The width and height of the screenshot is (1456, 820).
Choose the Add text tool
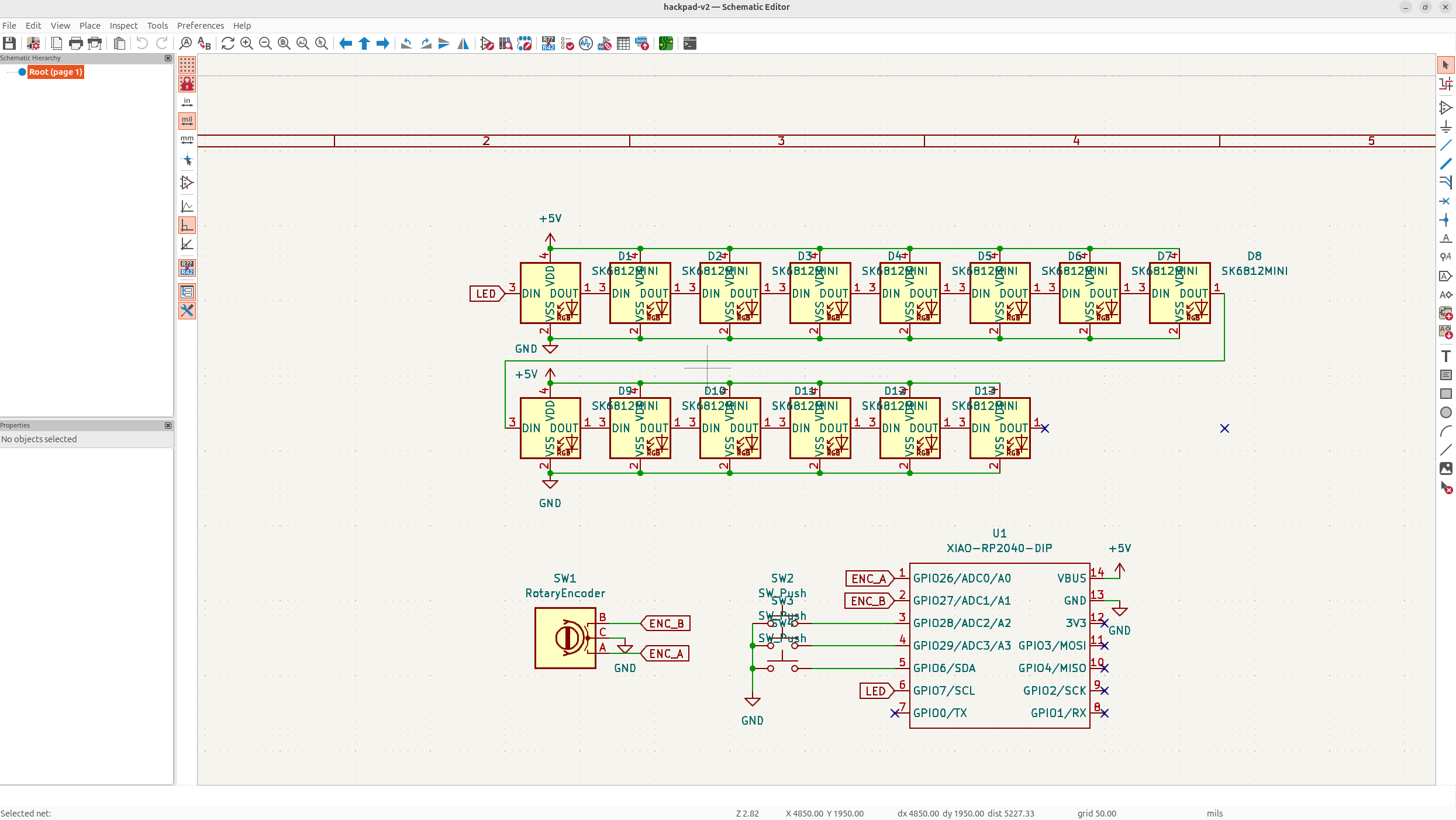(1446, 356)
